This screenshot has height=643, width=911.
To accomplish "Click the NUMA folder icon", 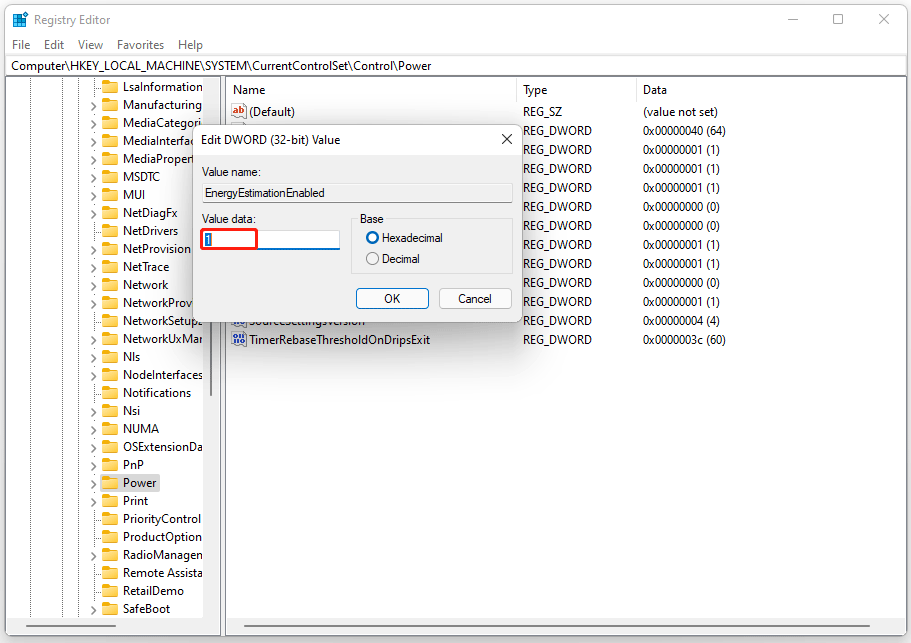I will [109, 429].
